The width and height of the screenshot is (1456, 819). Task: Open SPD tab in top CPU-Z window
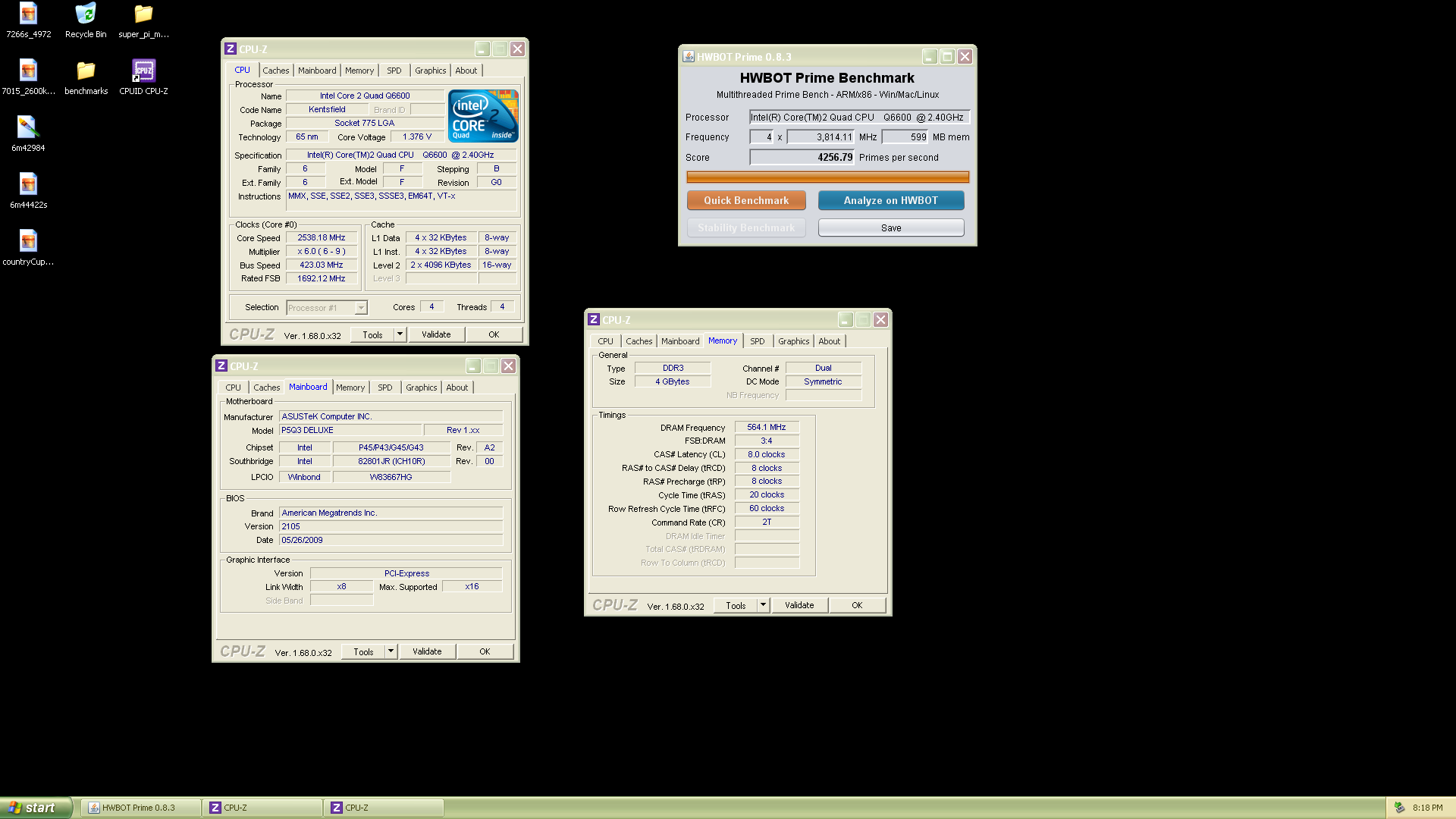pyautogui.click(x=394, y=71)
